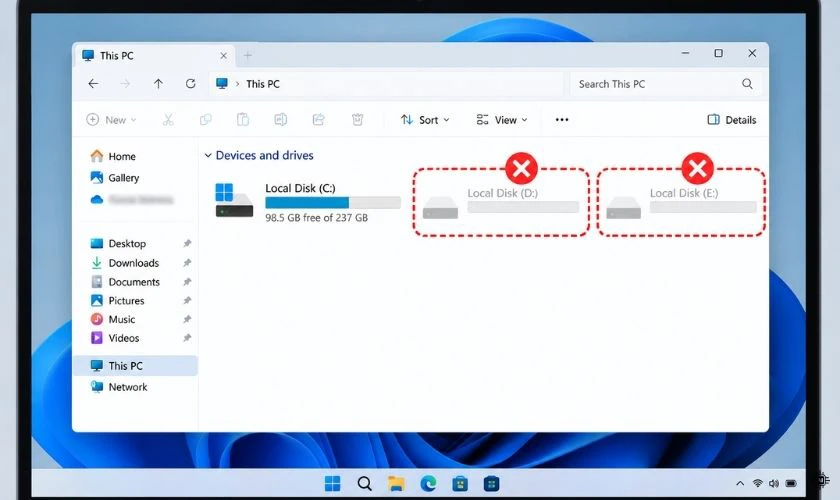
Task: Open the New item dropdown
Action: (111, 120)
